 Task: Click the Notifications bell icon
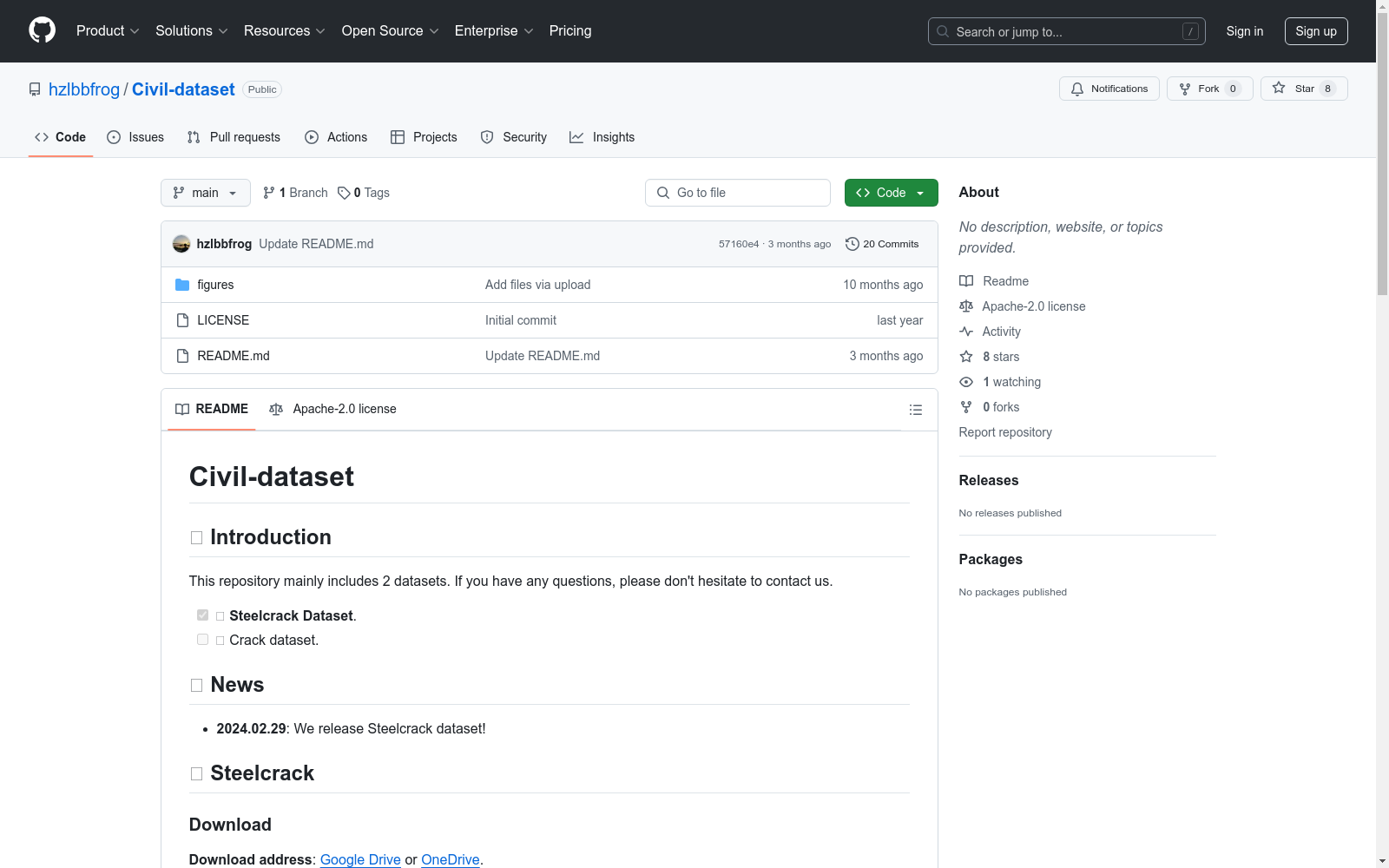point(1077,89)
